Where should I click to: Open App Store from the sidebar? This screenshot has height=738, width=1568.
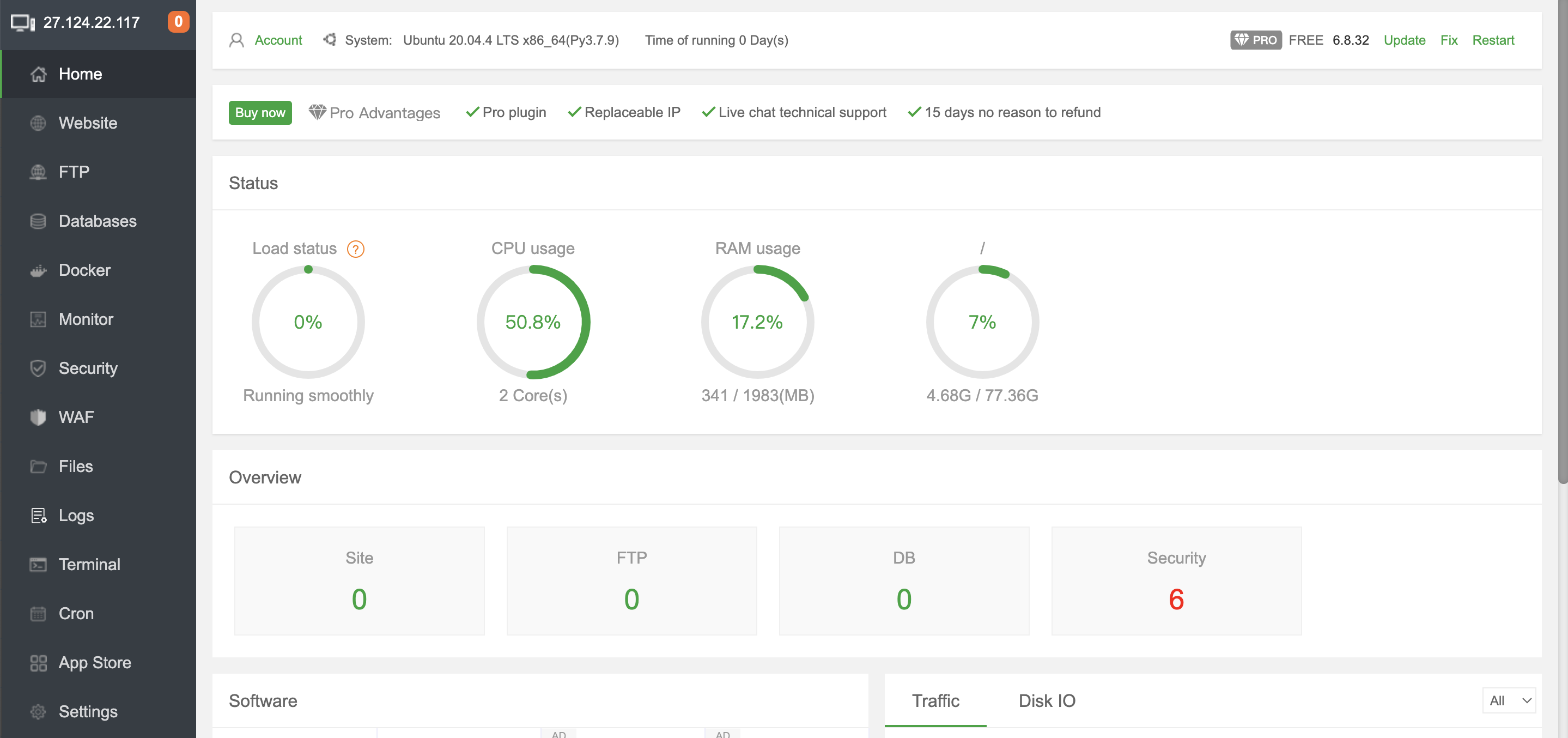point(98,662)
